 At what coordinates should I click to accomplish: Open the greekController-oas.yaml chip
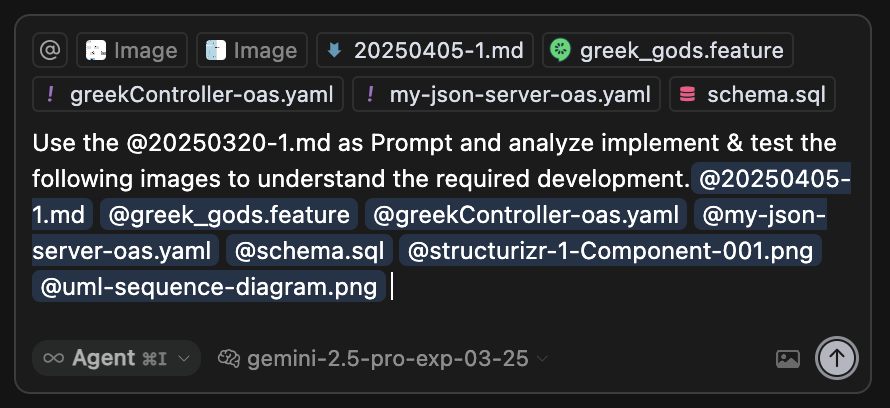tap(188, 94)
